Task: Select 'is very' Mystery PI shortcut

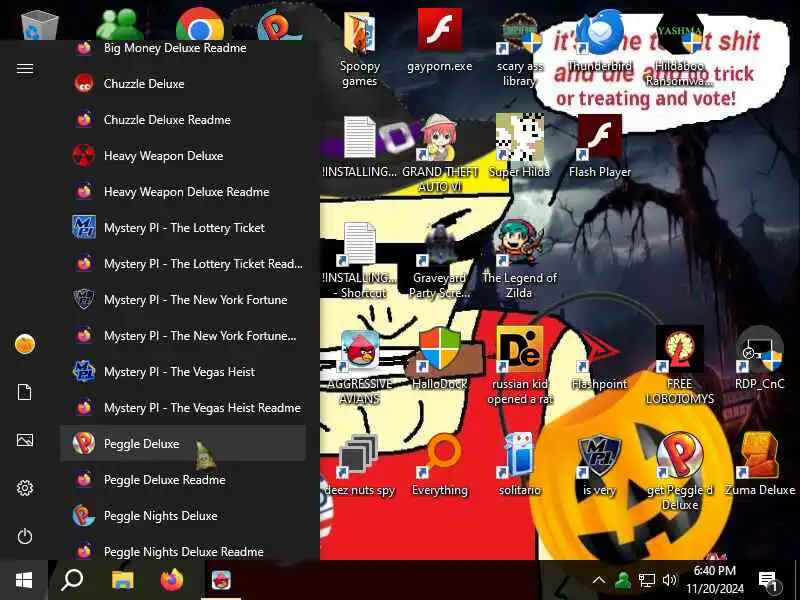Action: click(599, 466)
